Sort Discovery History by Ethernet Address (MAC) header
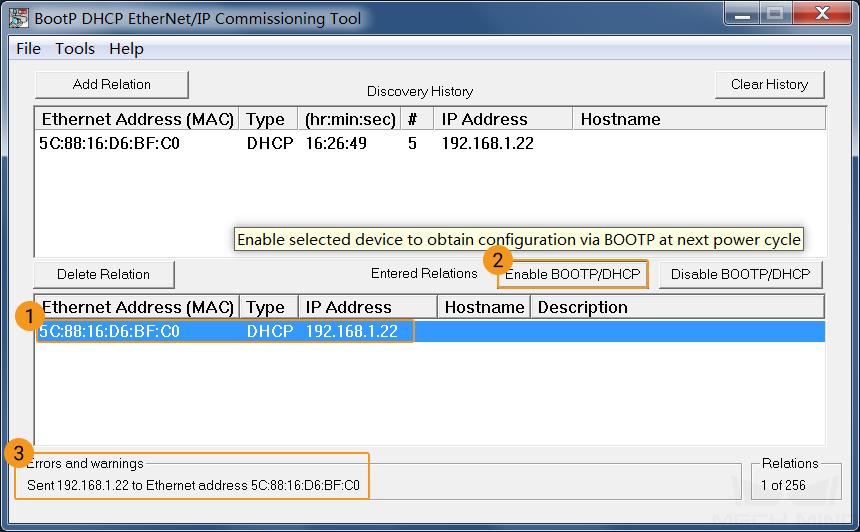 137,119
